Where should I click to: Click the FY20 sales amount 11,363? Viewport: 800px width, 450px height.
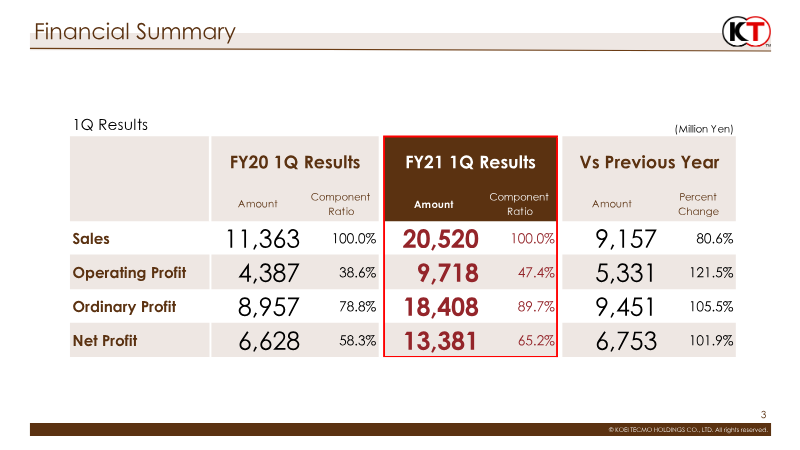(x=261, y=239)
